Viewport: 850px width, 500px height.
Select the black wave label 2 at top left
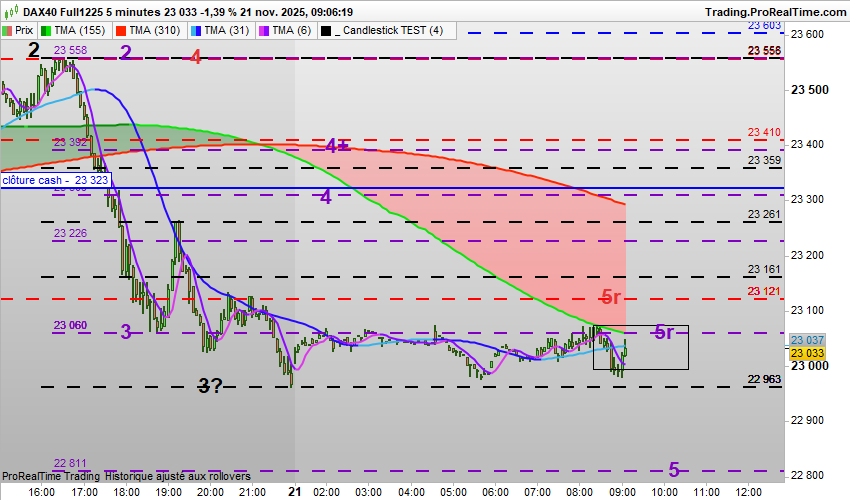point(34,50)
